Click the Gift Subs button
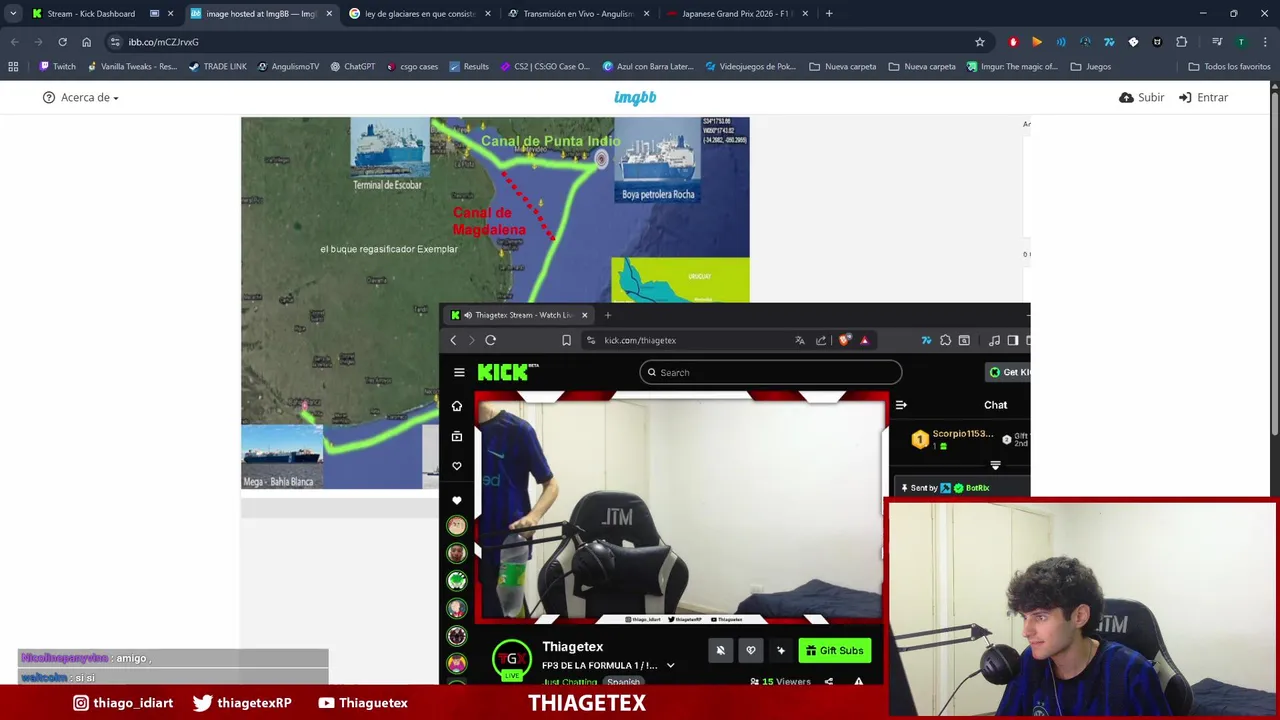This screenshot has height=720, width=1280. click(x=835, y=650)
